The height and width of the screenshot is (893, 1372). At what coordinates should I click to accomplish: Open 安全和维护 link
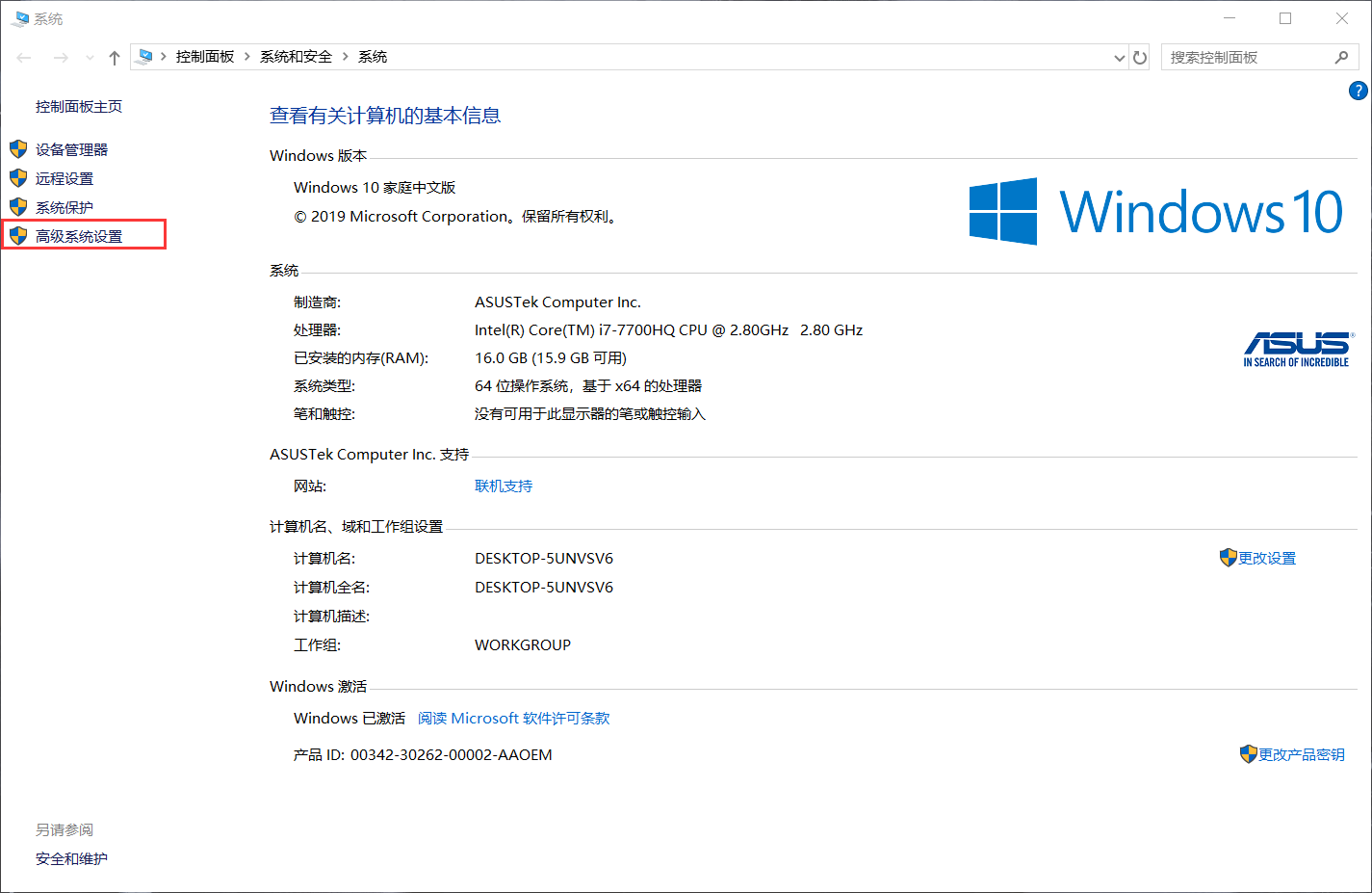(72, 859)
